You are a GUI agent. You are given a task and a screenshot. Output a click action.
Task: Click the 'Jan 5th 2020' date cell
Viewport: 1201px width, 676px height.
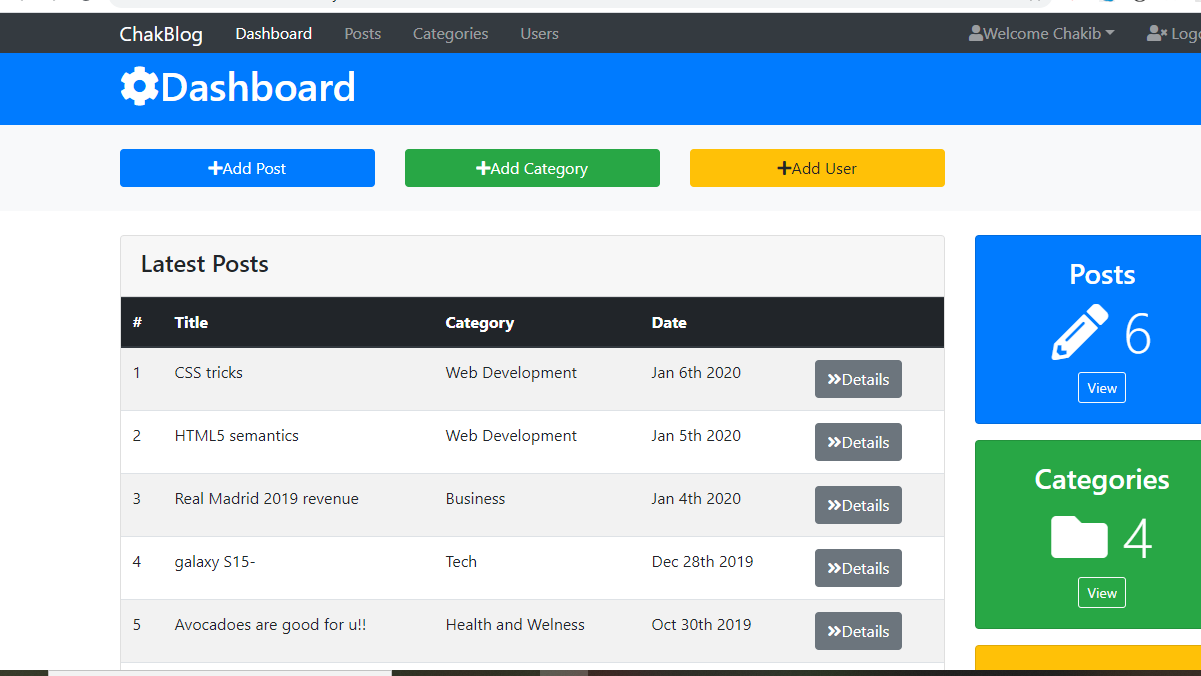coord(697,436)
